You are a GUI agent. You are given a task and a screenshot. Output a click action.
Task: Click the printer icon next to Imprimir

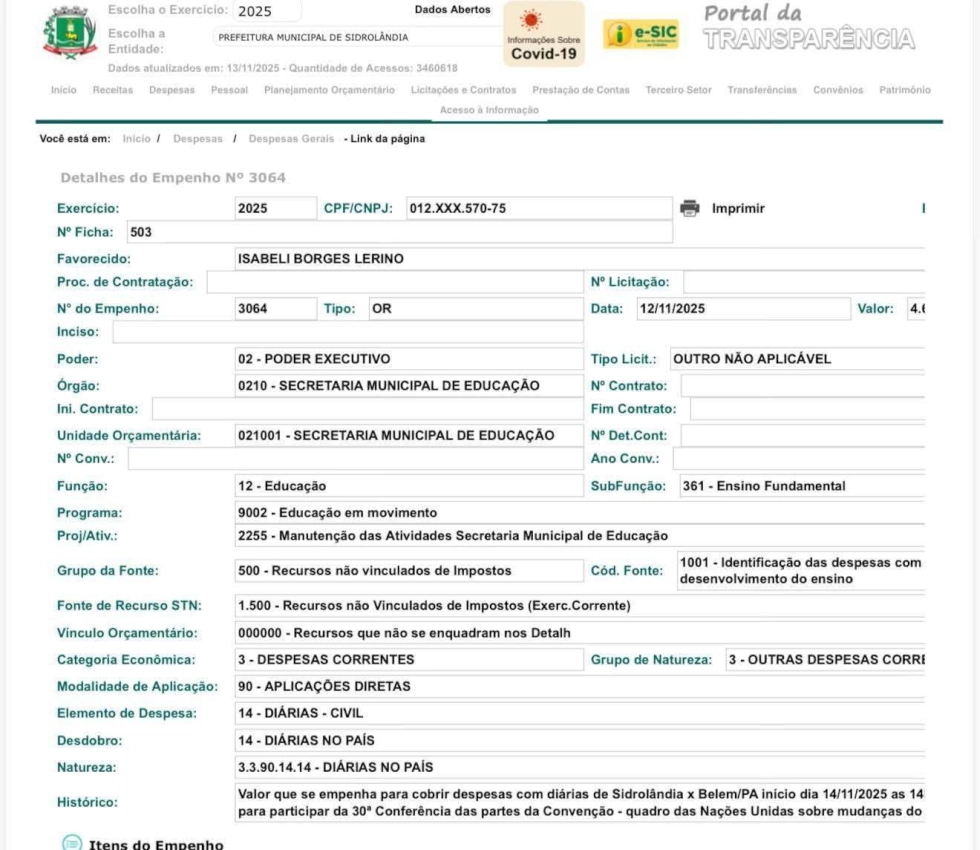tap(690, 209)
